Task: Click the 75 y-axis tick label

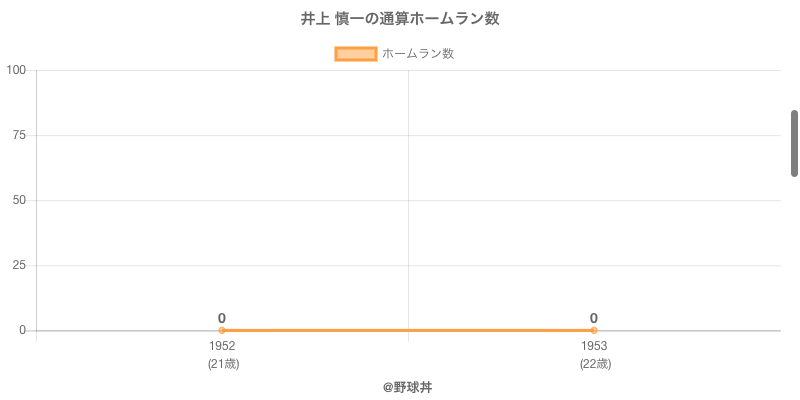Action: (19, 135)
